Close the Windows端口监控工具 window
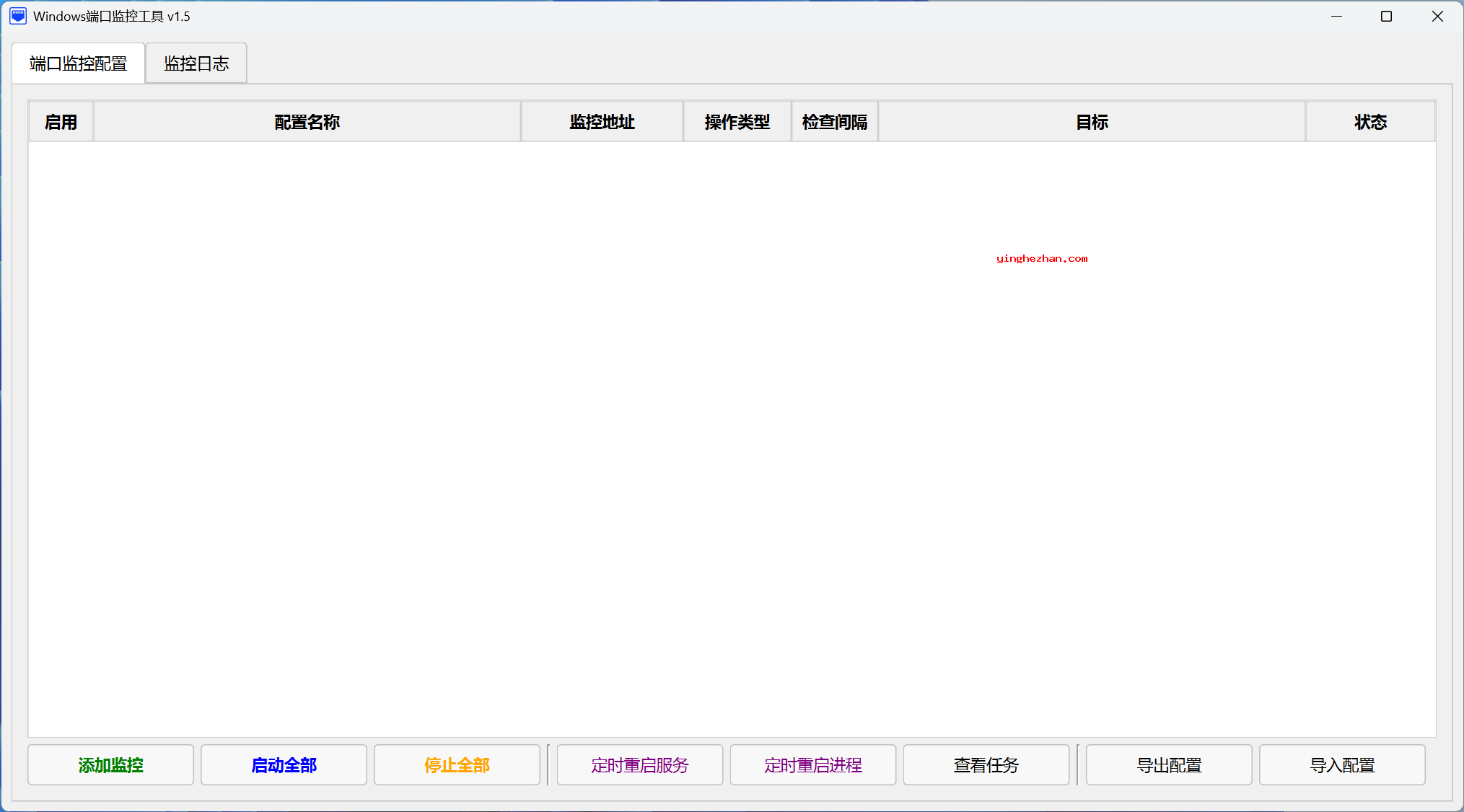Image resolution: width=1464 pixels, height=812 pixels. [x=1437, y=16]
